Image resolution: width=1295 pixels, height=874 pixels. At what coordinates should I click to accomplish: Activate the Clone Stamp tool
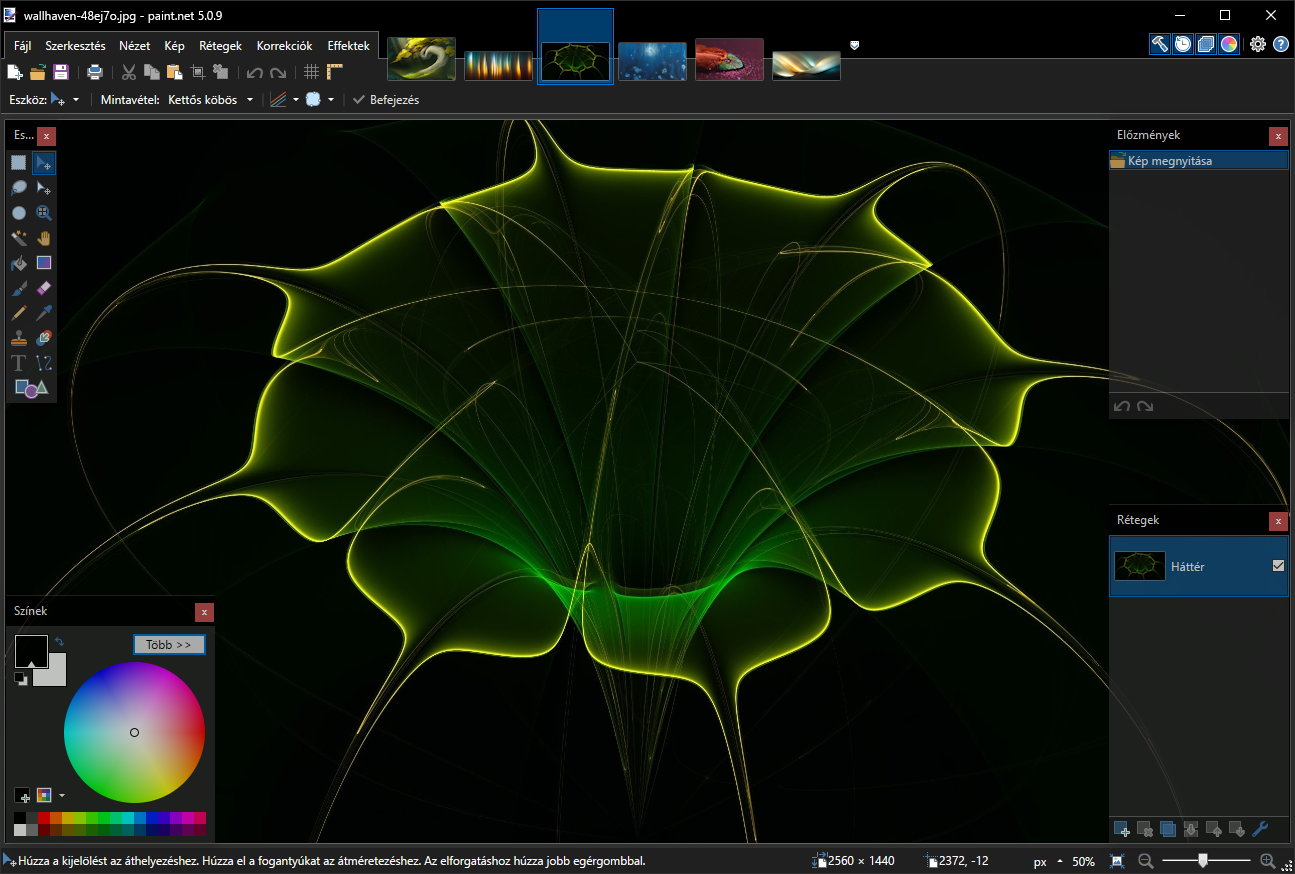(19, 338)
